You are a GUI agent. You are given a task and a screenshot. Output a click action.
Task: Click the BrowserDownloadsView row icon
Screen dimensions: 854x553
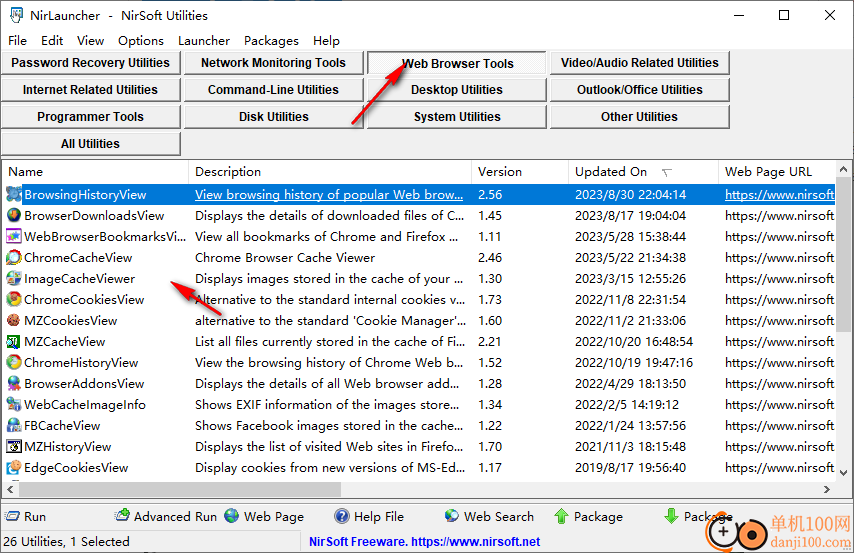click(14, 215)
